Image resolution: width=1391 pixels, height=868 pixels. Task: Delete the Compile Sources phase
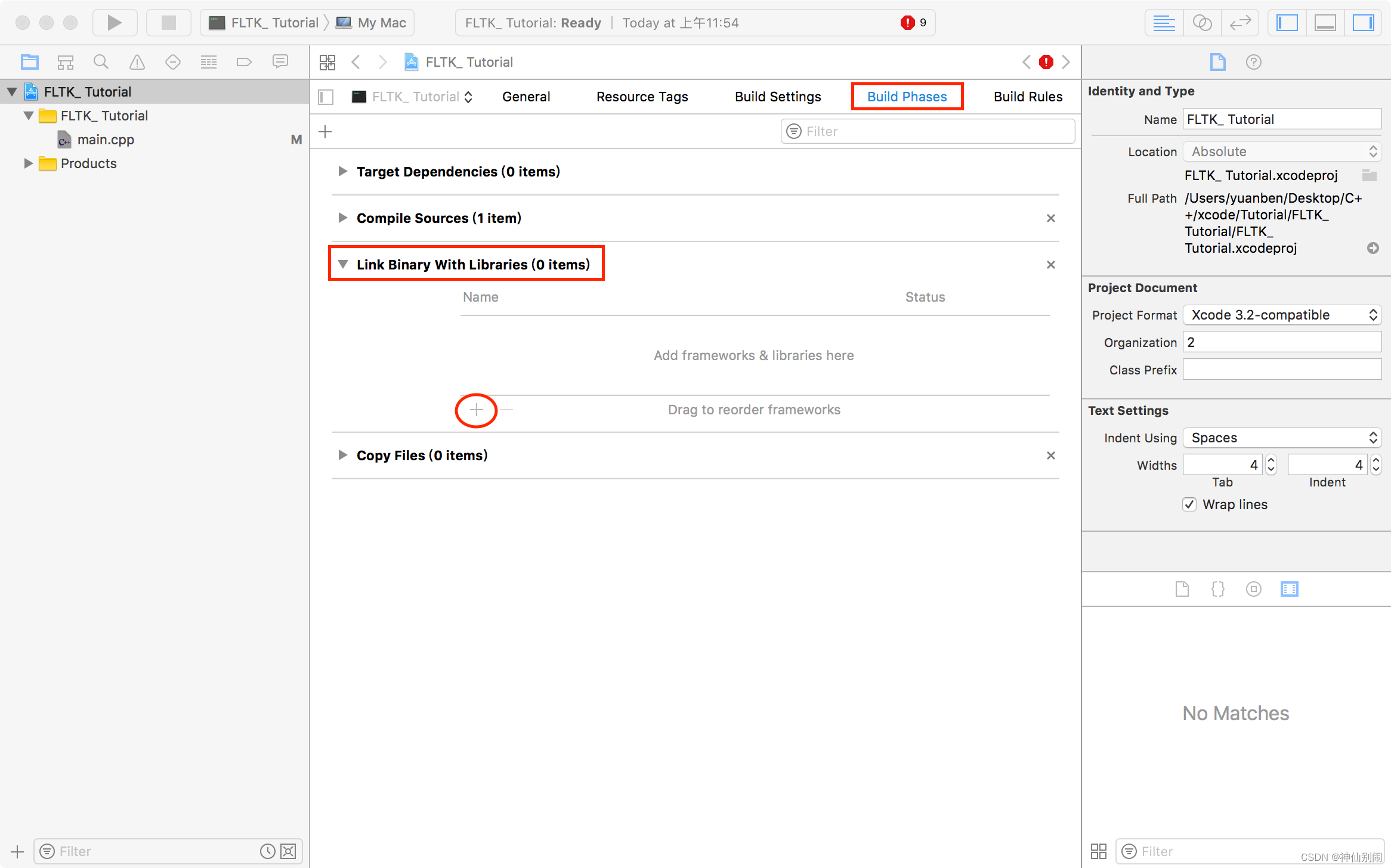(x=1051, y=218)
